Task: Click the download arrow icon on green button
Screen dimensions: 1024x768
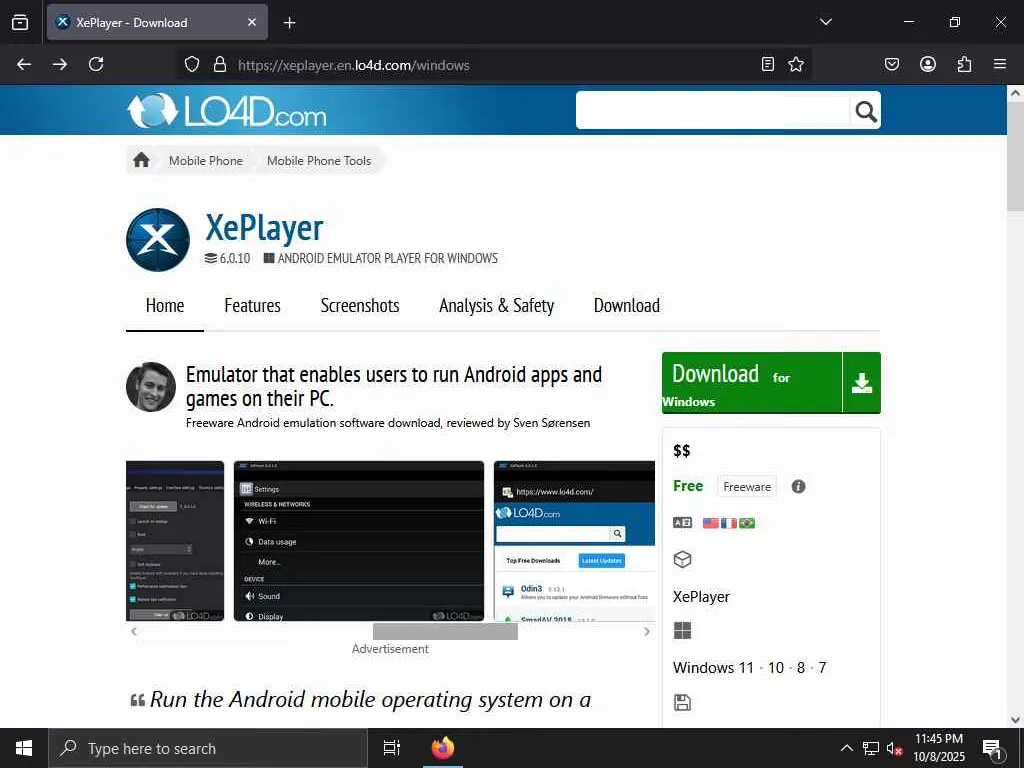Action: point(862,383)
